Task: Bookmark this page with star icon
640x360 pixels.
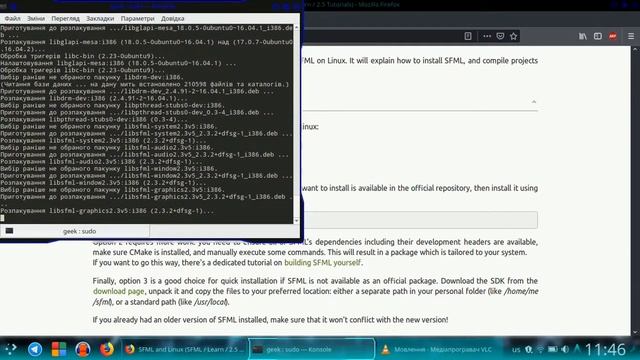Action: (513, 36)
